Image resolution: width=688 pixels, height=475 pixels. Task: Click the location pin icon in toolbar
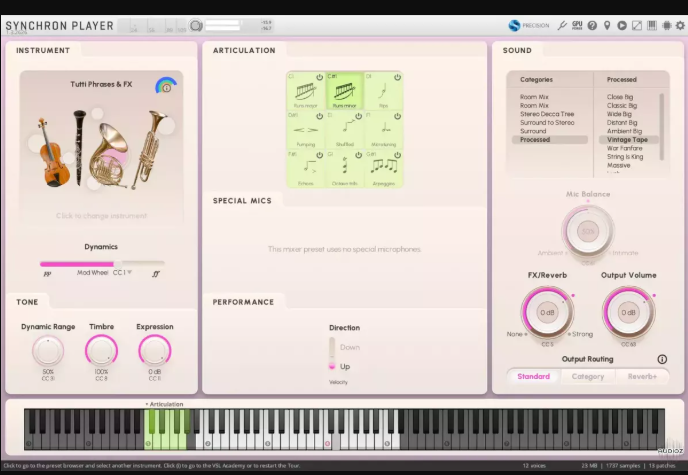[607, 25]
